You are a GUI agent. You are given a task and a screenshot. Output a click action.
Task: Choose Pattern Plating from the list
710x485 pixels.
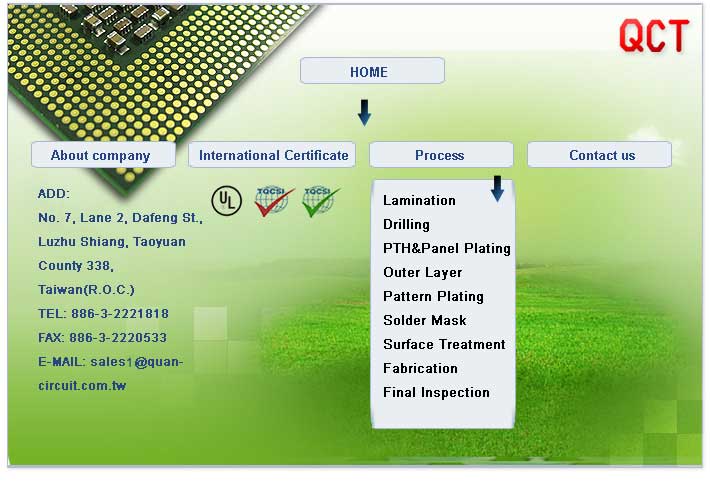coord(433,297)
